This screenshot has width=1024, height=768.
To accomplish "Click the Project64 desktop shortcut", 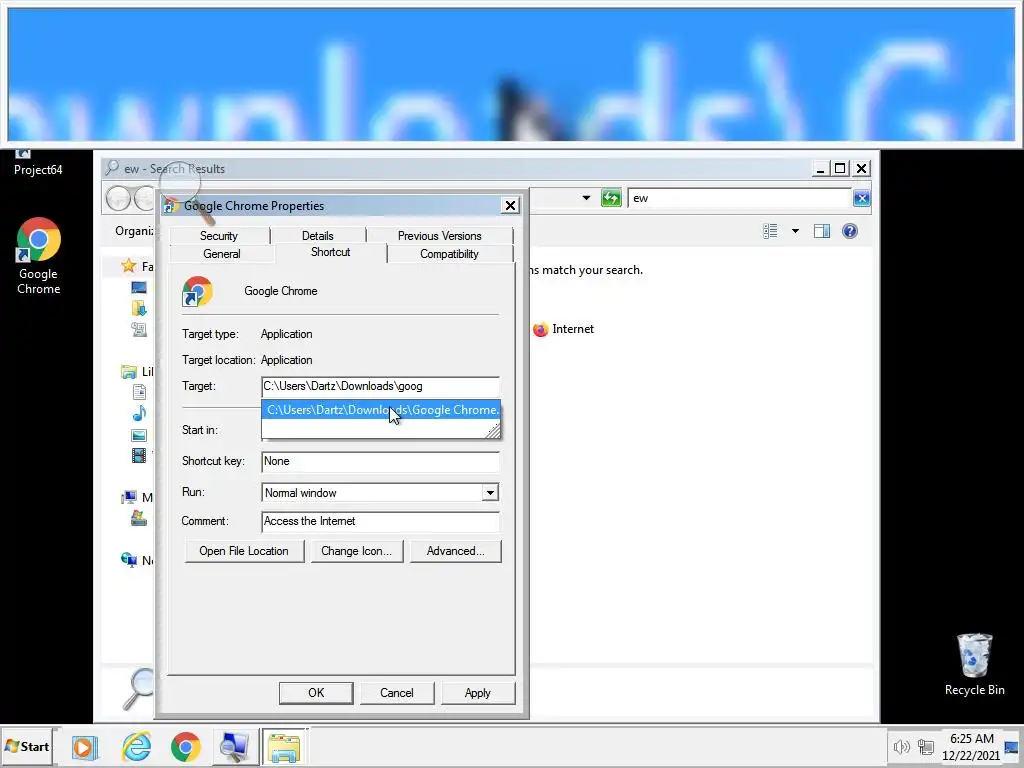I will tap(38, 163).
